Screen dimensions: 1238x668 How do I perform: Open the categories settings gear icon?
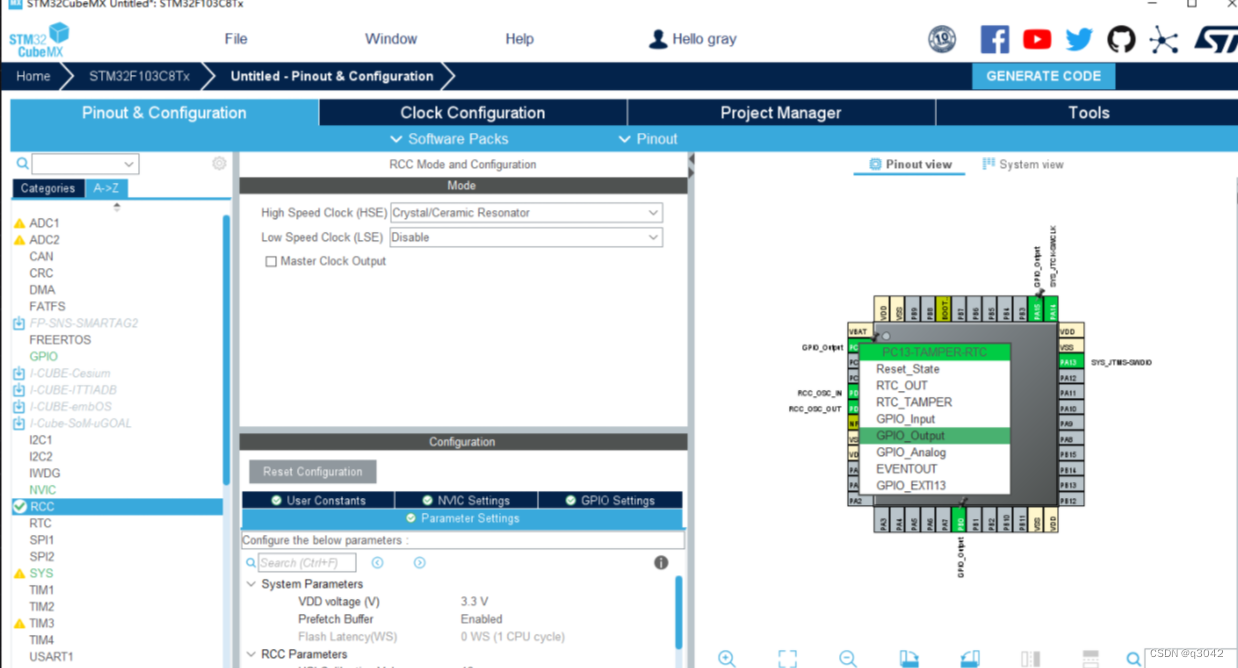point(219,163)
